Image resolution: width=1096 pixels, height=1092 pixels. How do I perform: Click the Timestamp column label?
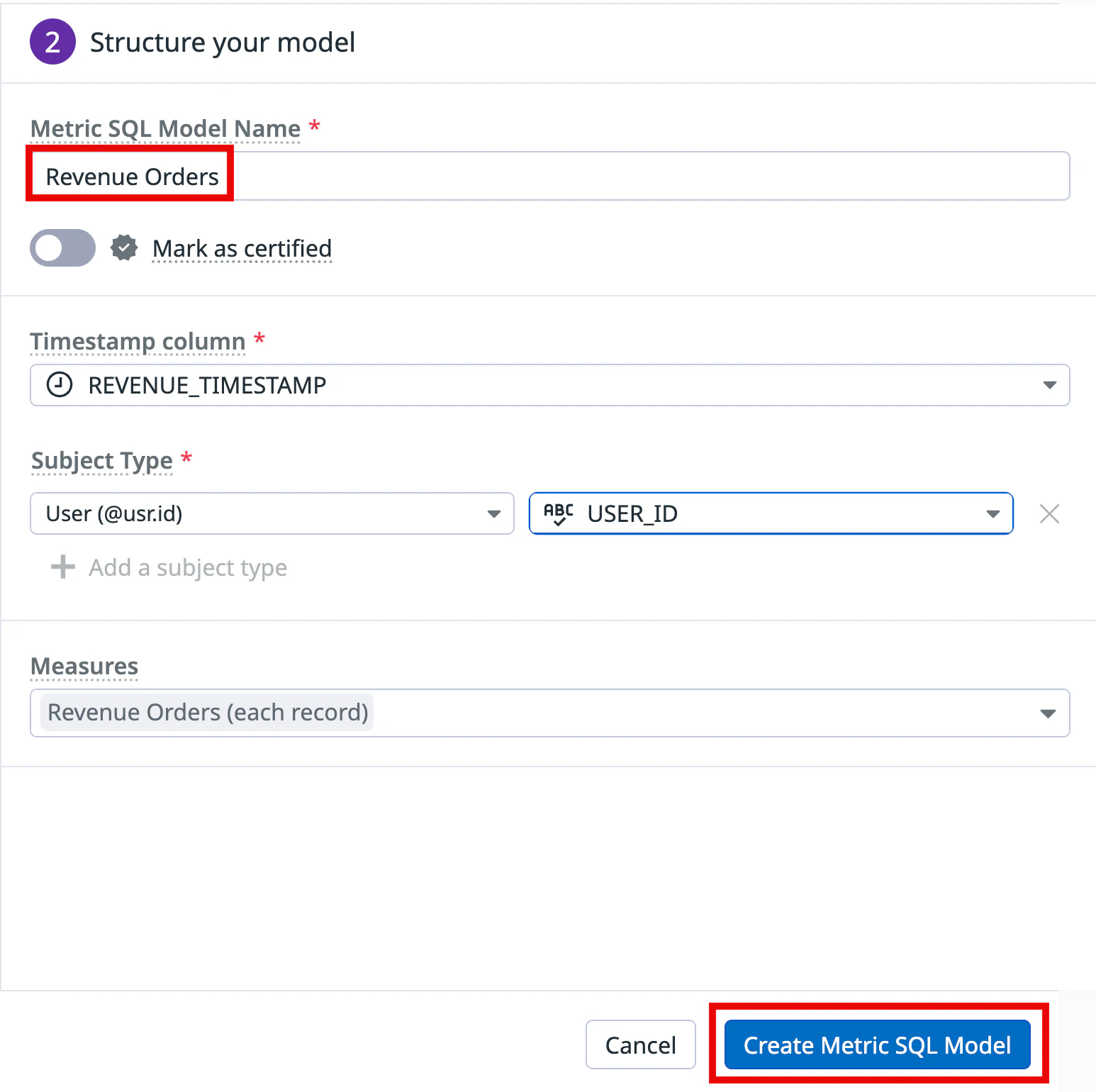[138, 341]
